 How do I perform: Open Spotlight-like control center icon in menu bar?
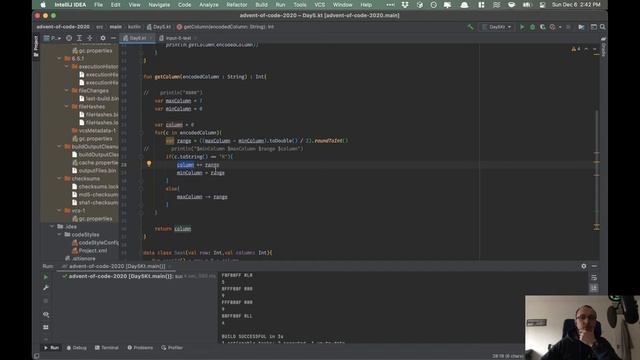click(x=542, y=5)
